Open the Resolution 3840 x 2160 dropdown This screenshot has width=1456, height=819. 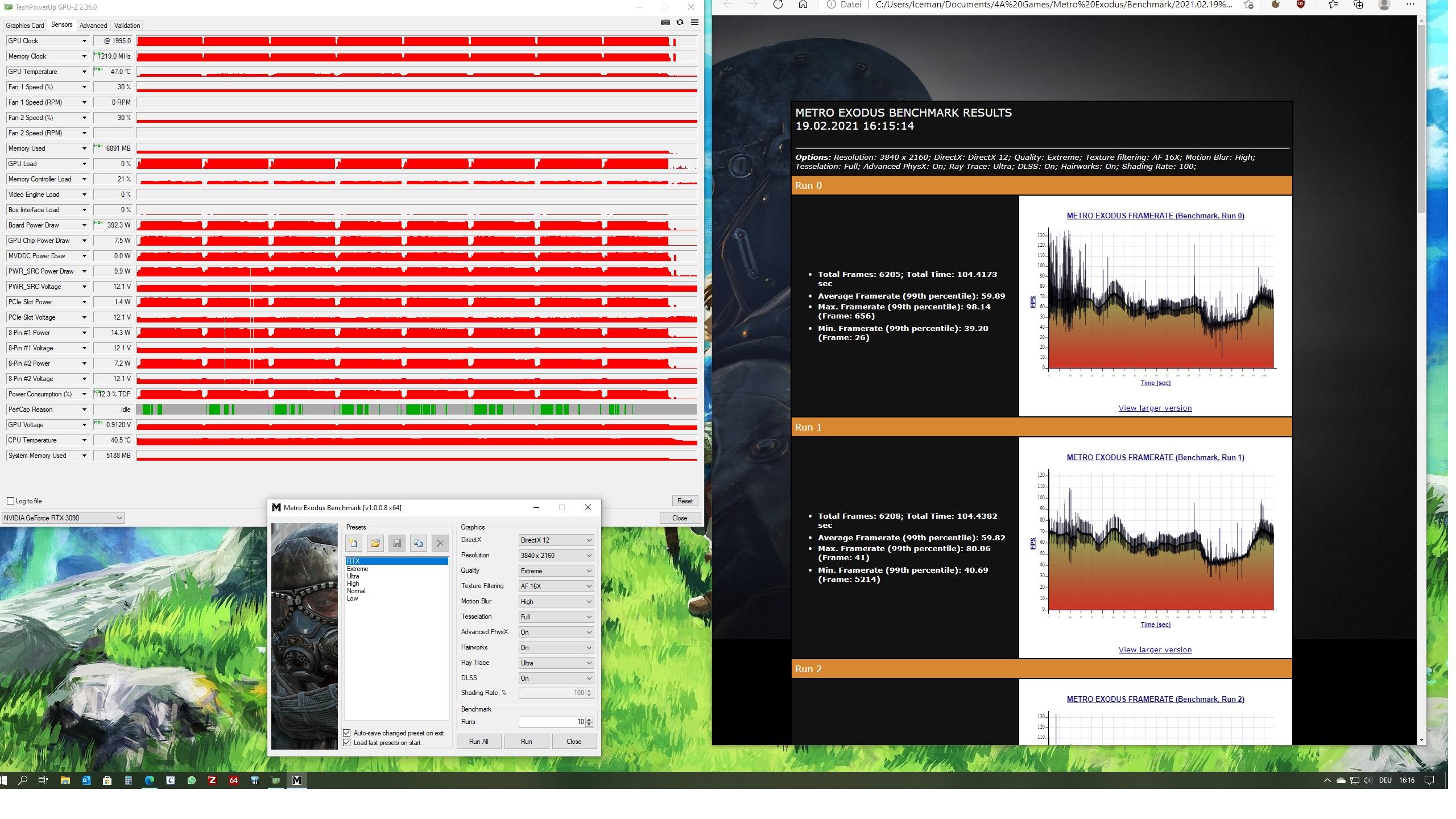(x=556, y=556)
